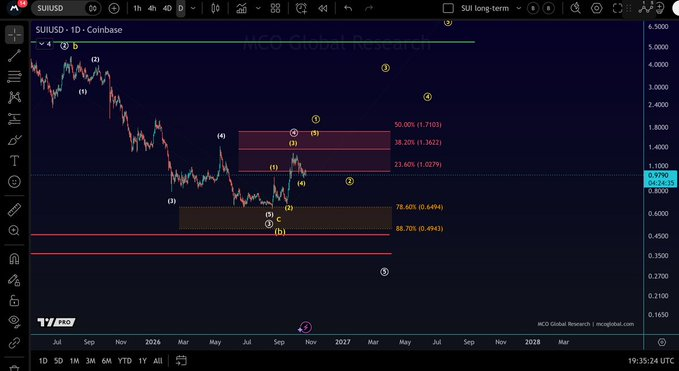Hide all drawings with eye icon
Viewport: 679px width, 371px height.
tap(14, 321)
